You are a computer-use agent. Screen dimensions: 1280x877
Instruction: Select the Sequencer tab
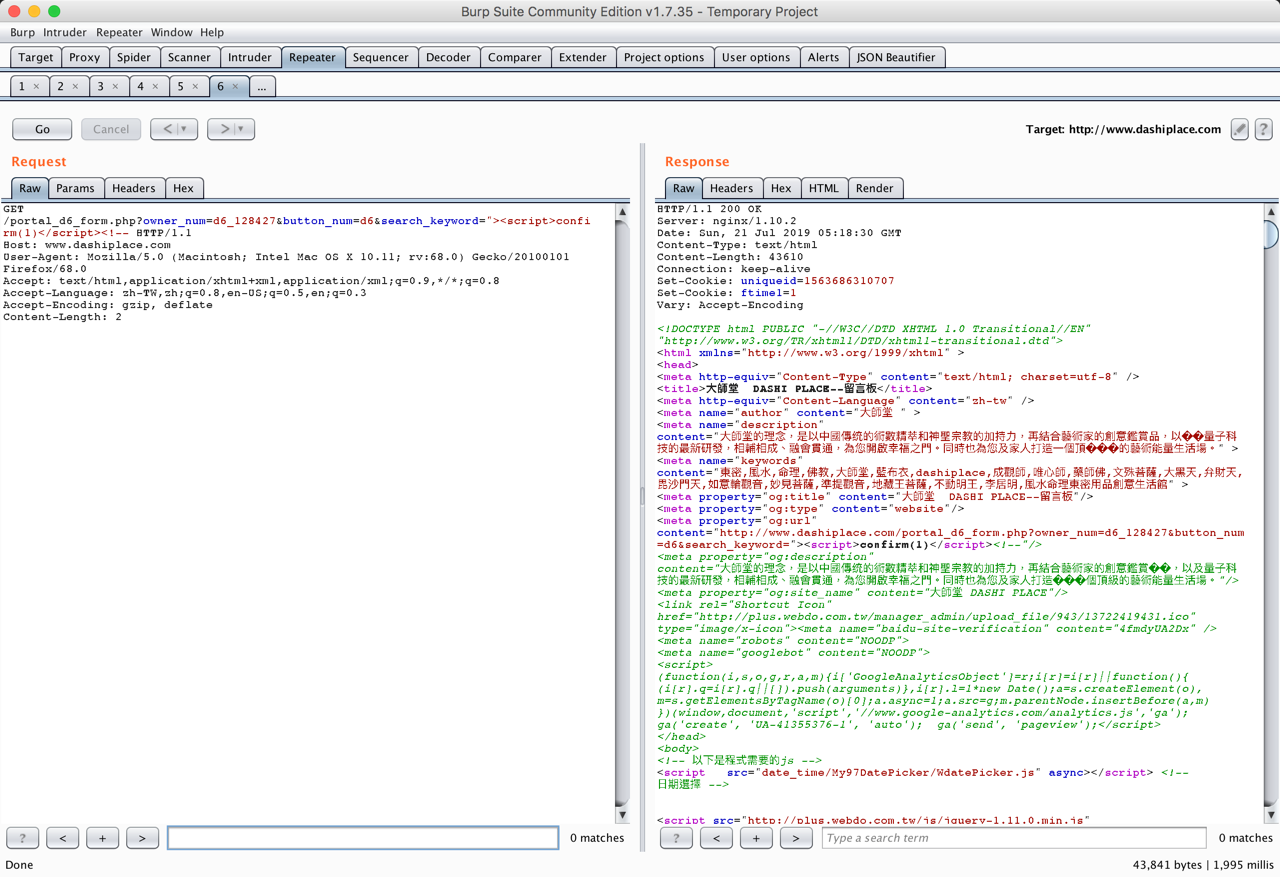381,58
